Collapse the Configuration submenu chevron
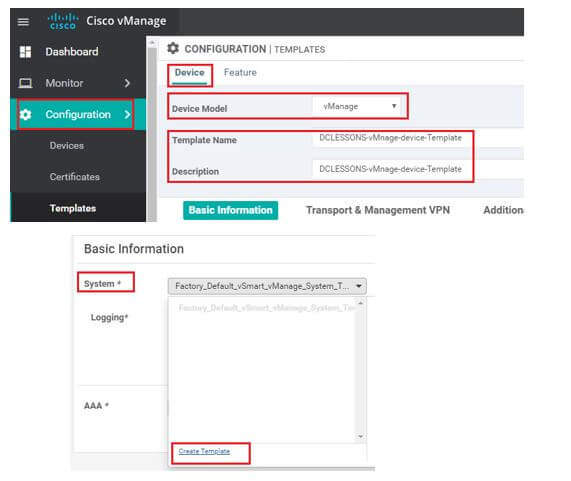The image size is (571, 481). pyautogui.click(x=127, y=115)
